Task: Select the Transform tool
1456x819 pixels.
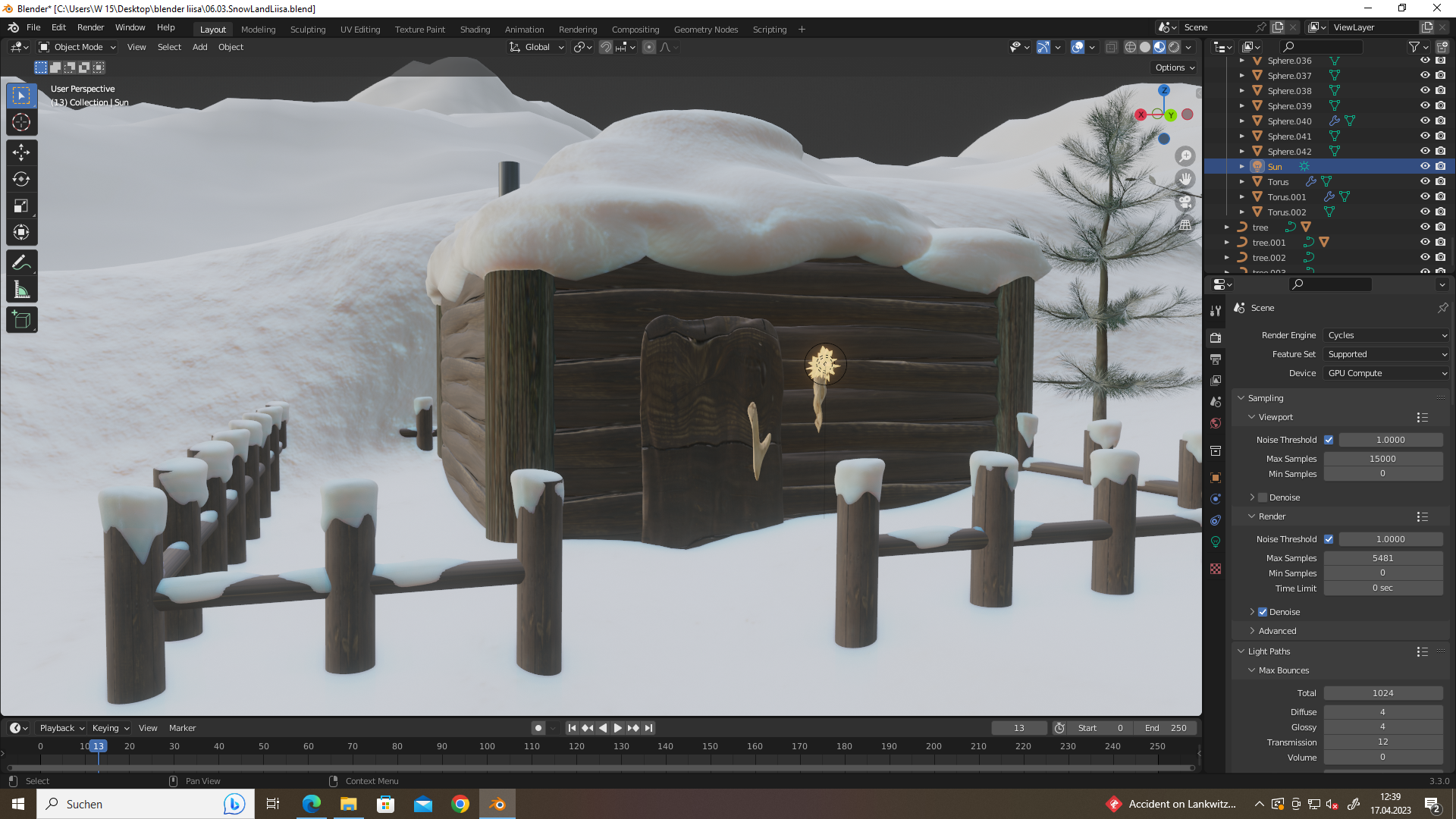Action: pyautogui.click(x=21, y=232)
